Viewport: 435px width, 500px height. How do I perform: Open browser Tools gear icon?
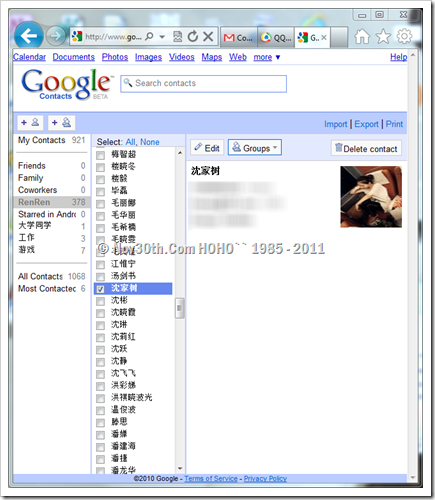[x=404, y=36]
